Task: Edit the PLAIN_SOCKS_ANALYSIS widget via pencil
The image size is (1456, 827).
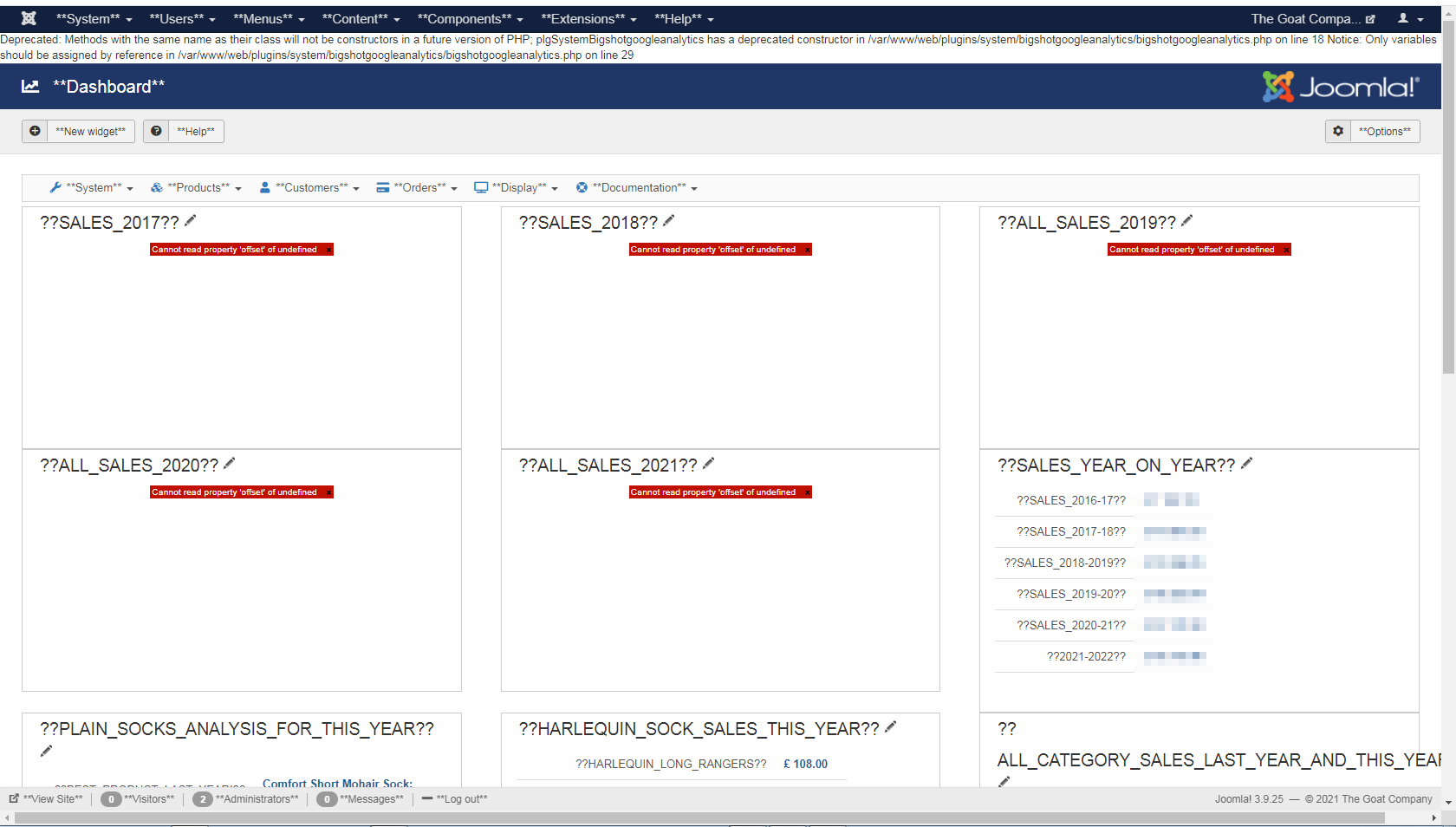Action: (x=46, y=751)
